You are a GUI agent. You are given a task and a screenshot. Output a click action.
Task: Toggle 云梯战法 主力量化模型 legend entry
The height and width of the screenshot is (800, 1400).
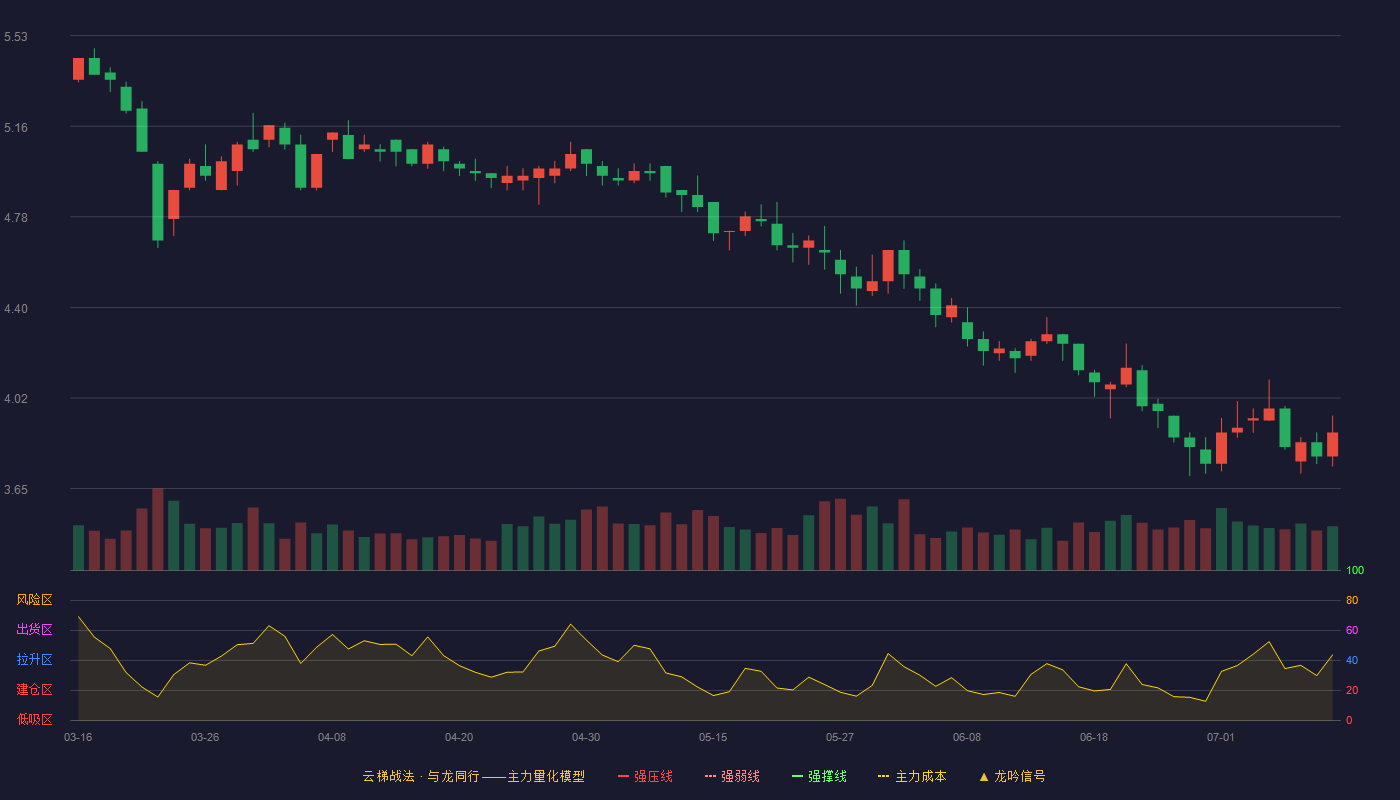[473, 776]
